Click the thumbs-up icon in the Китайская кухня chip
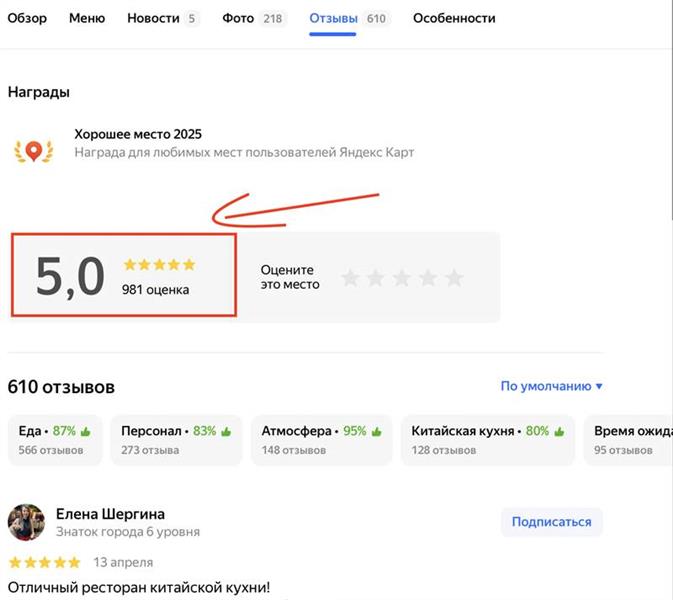The image size is (673, 600). [x=559, y=431]
